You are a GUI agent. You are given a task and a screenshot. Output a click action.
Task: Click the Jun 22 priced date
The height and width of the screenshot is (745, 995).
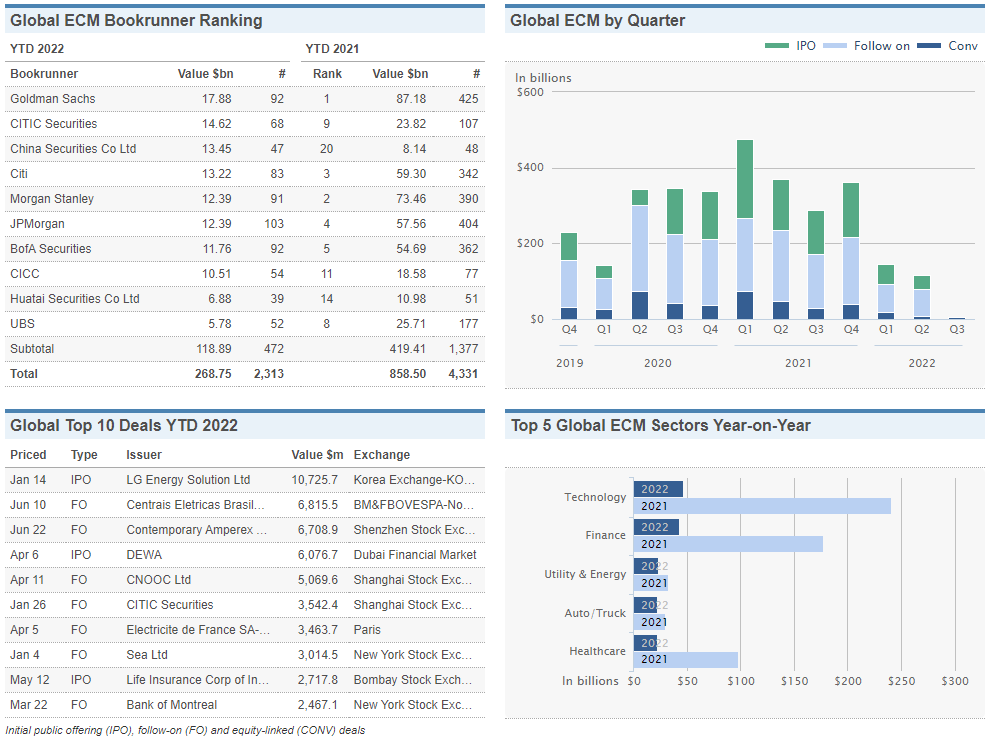(28, 530)
